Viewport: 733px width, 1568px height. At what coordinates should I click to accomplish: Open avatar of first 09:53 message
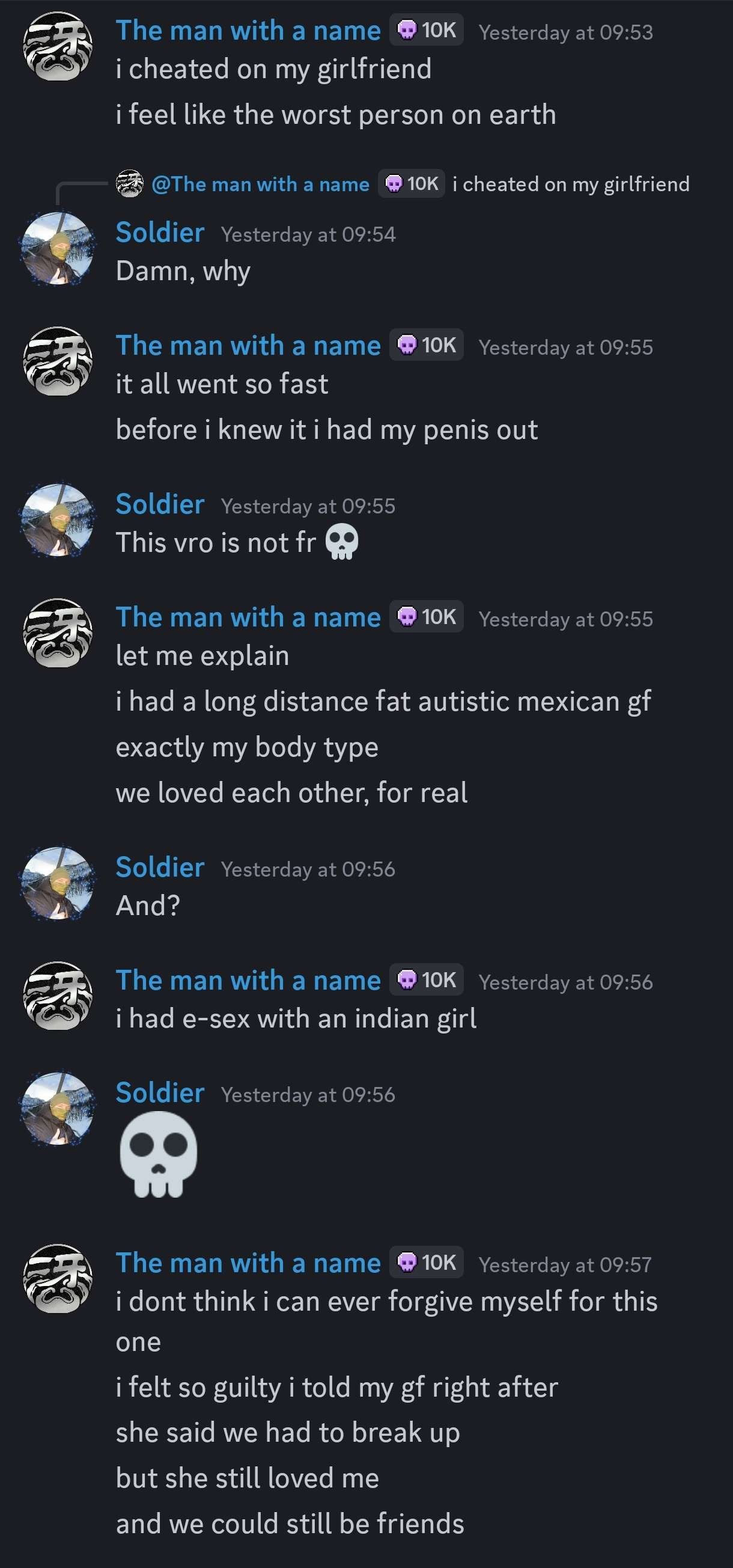coord(58,47)
